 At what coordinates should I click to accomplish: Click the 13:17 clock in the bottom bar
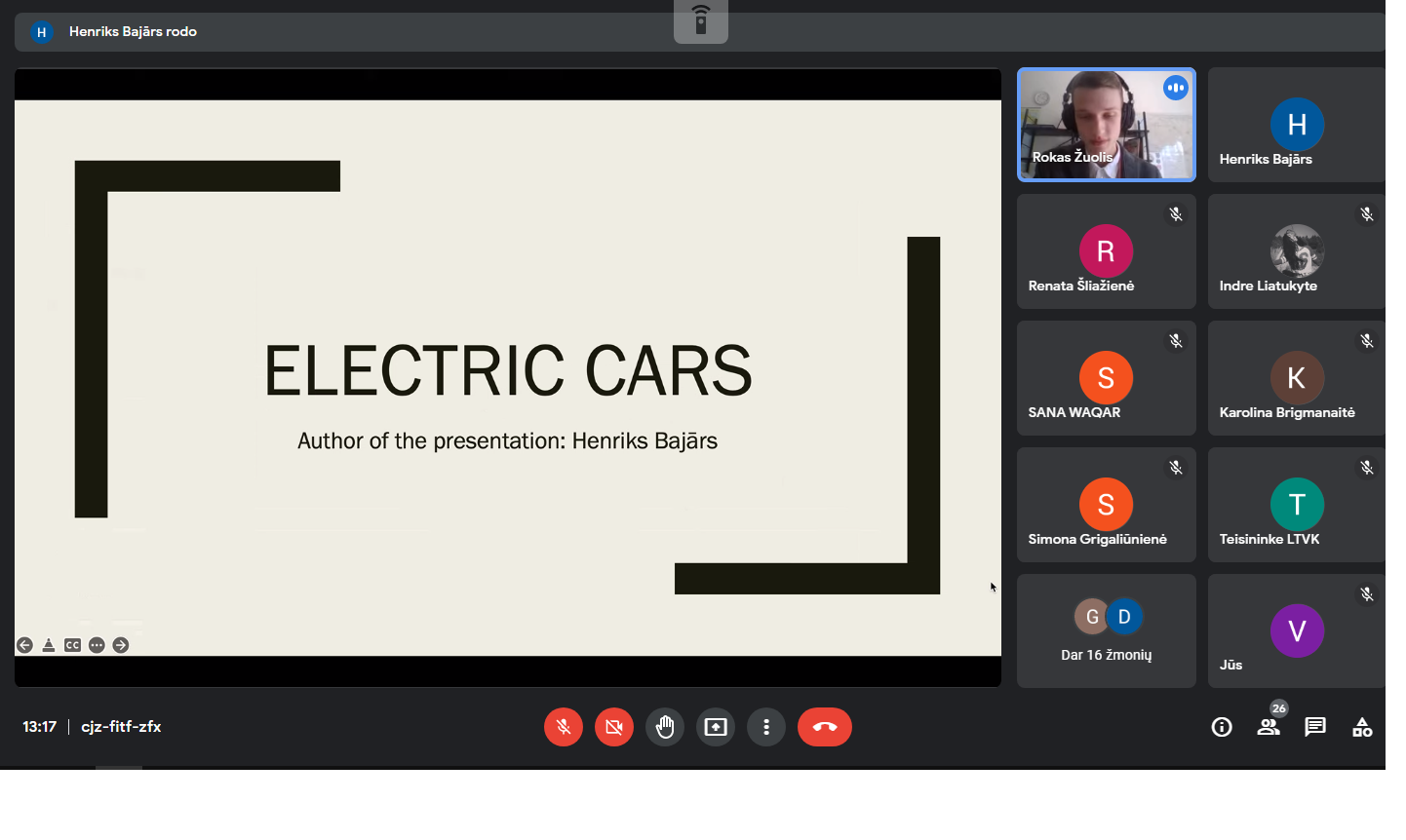point(40,727)
